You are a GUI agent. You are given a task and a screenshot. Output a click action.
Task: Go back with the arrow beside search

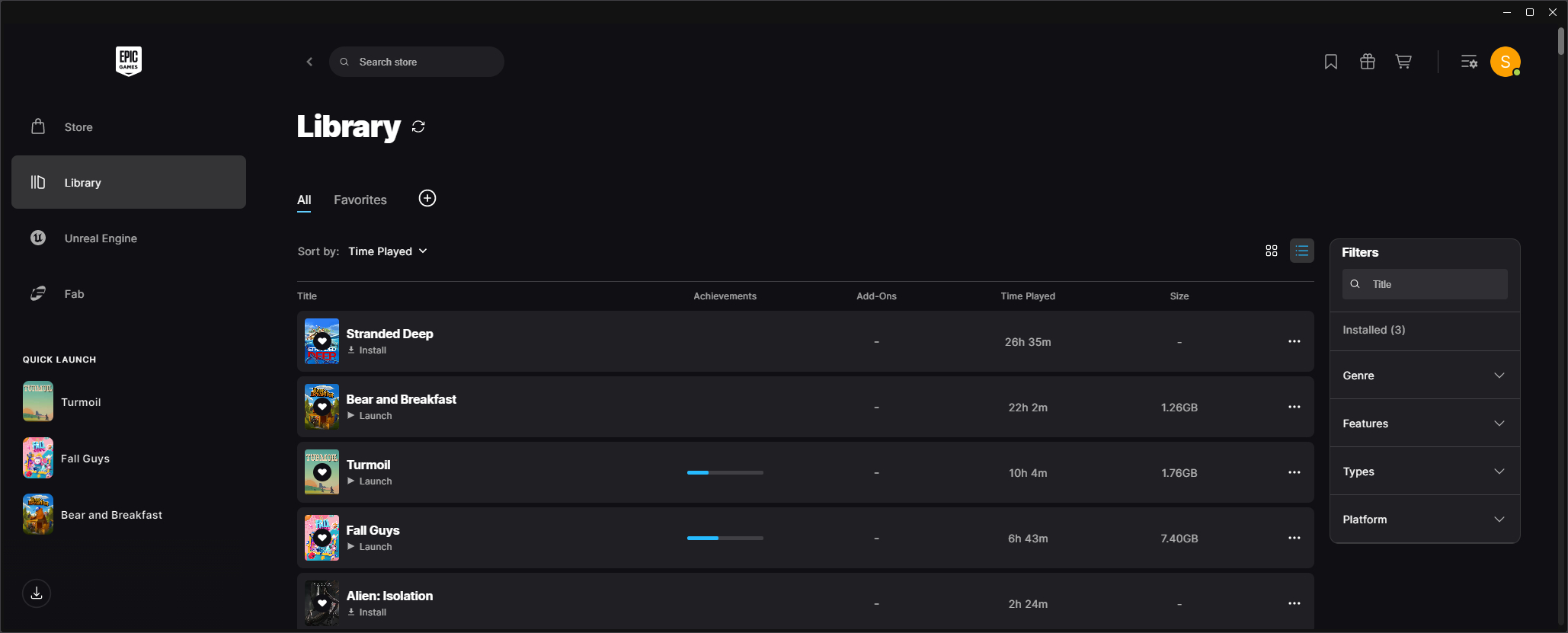pyautogui.click(x=309, y=62)
